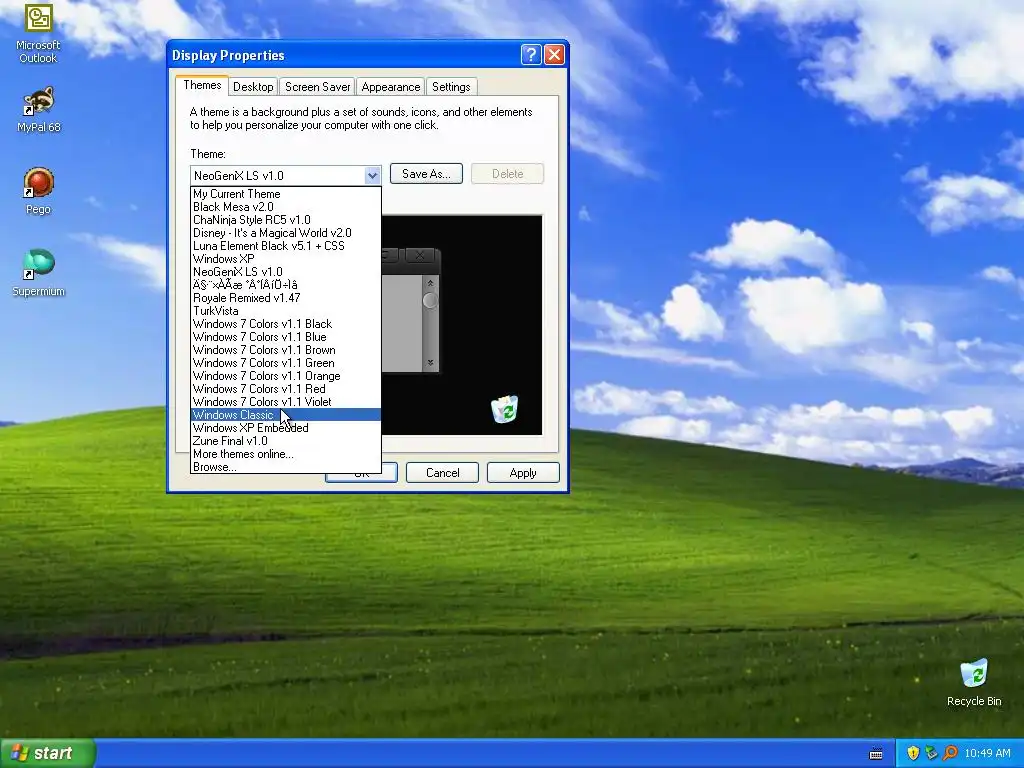Screen dimensions: 1024x768
Task: Click the Start button on the taskbar
Action: 47,753
